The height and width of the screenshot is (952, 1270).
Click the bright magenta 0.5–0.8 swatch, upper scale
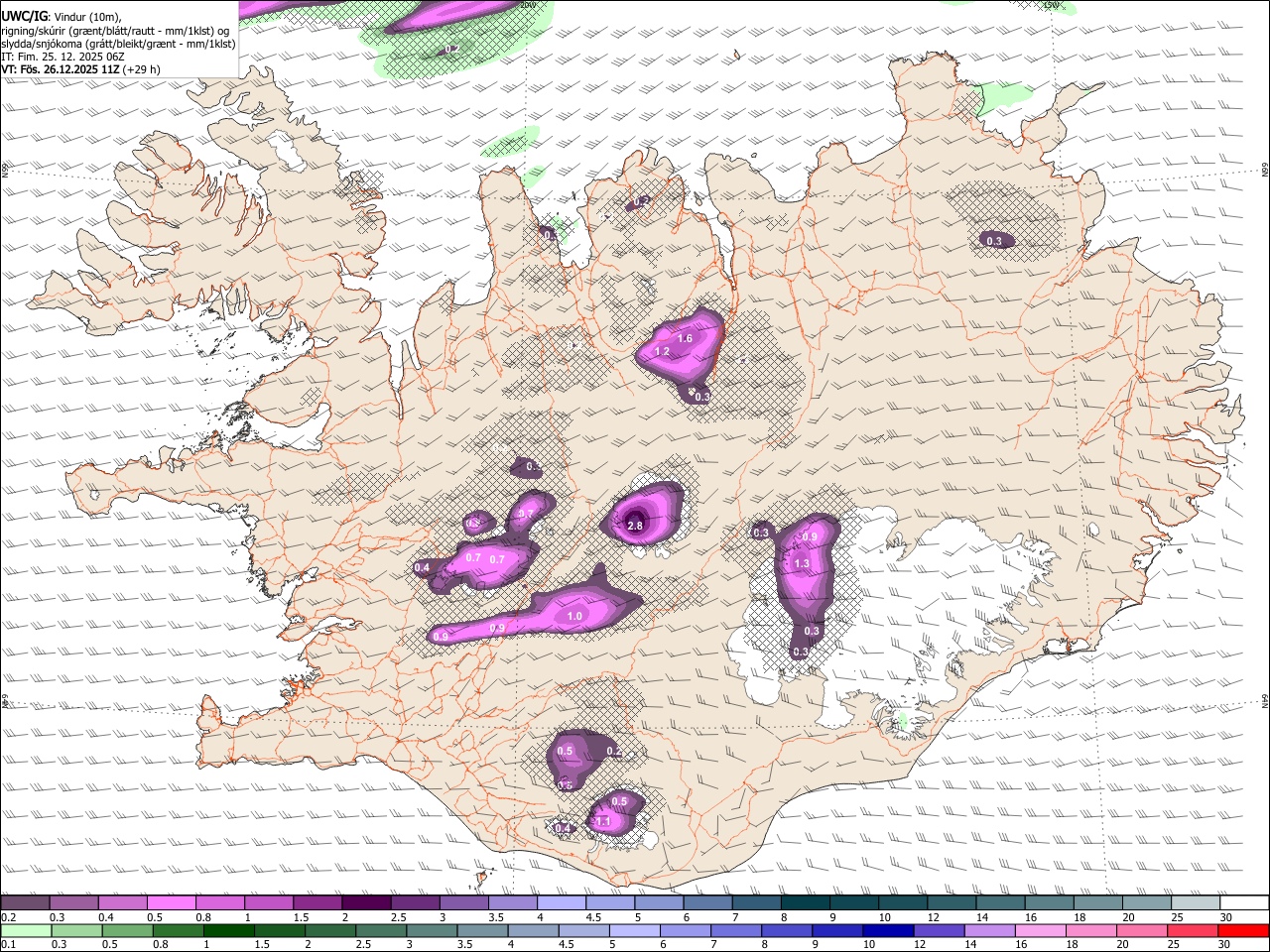171,902
